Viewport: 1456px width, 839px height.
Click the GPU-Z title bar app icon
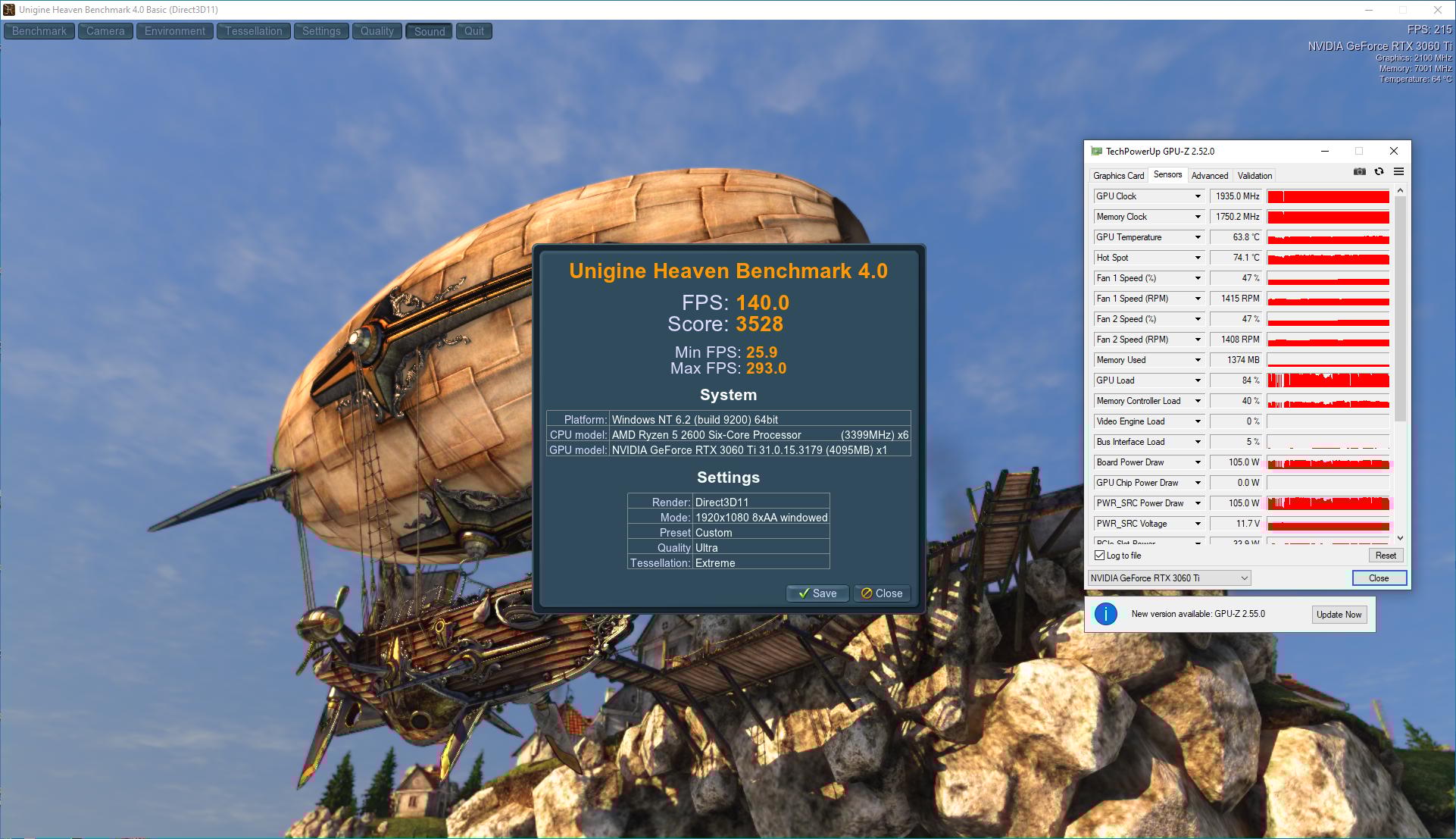(1096, 152)
